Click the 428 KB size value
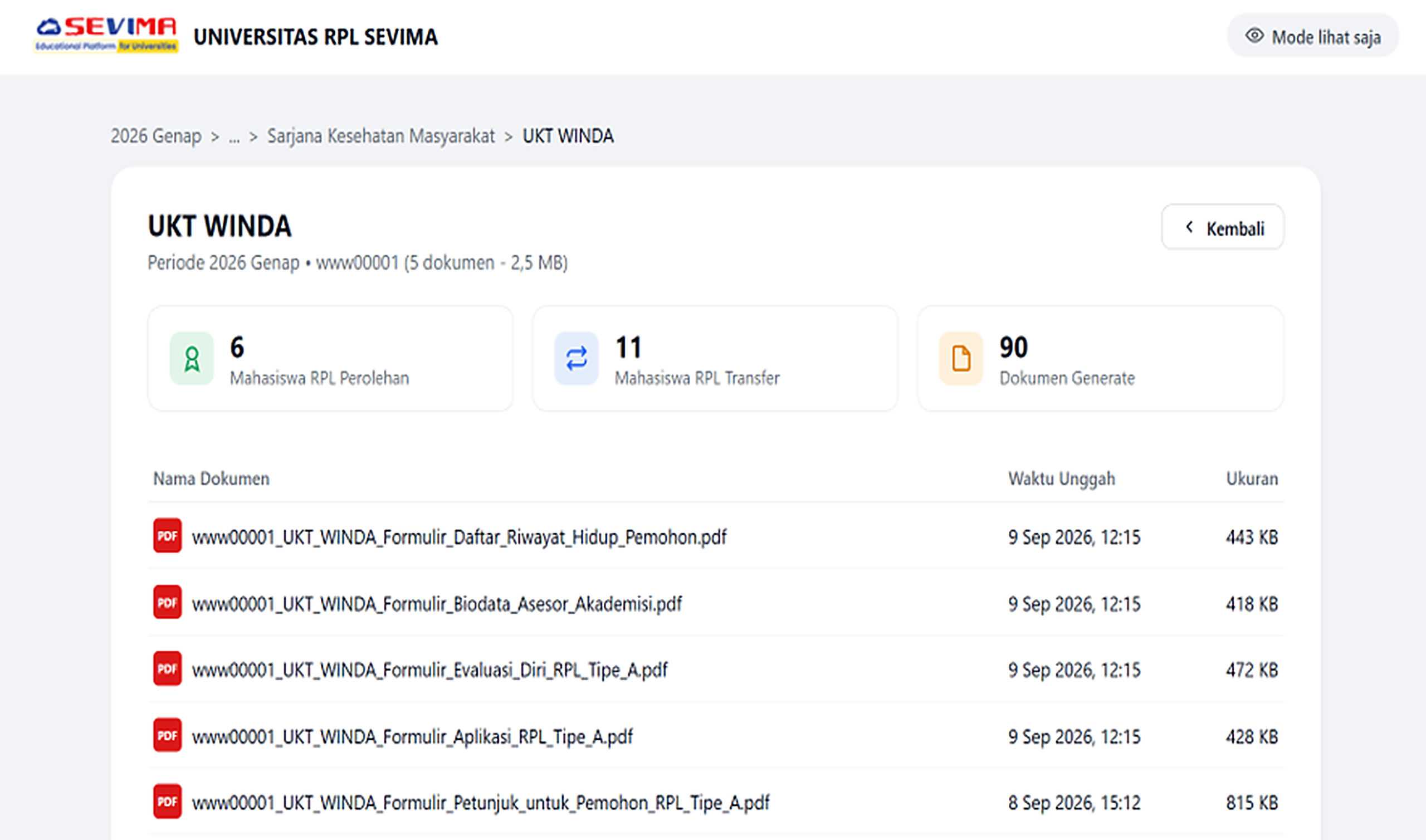This screenshot has width=1426, height=840. pyautogui.click(x=1252, y=737)
